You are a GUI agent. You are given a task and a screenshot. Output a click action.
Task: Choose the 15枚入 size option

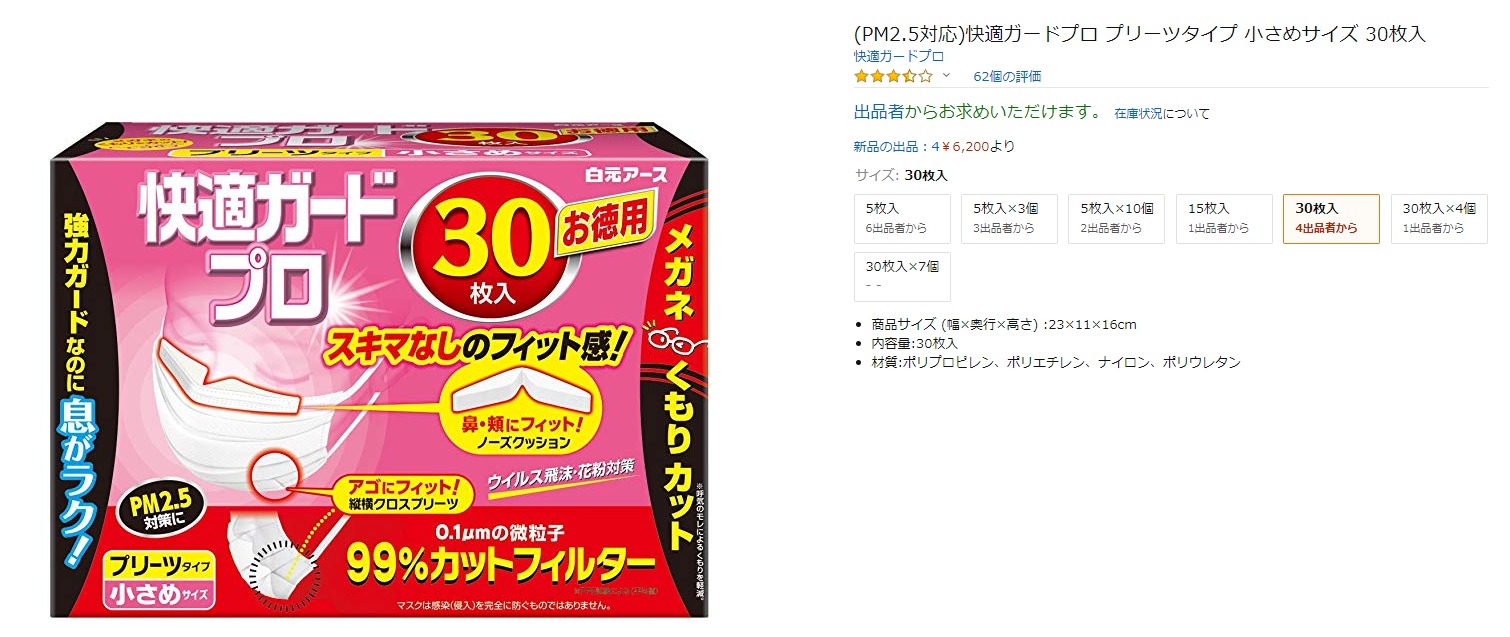click(x=1225, y=218)
